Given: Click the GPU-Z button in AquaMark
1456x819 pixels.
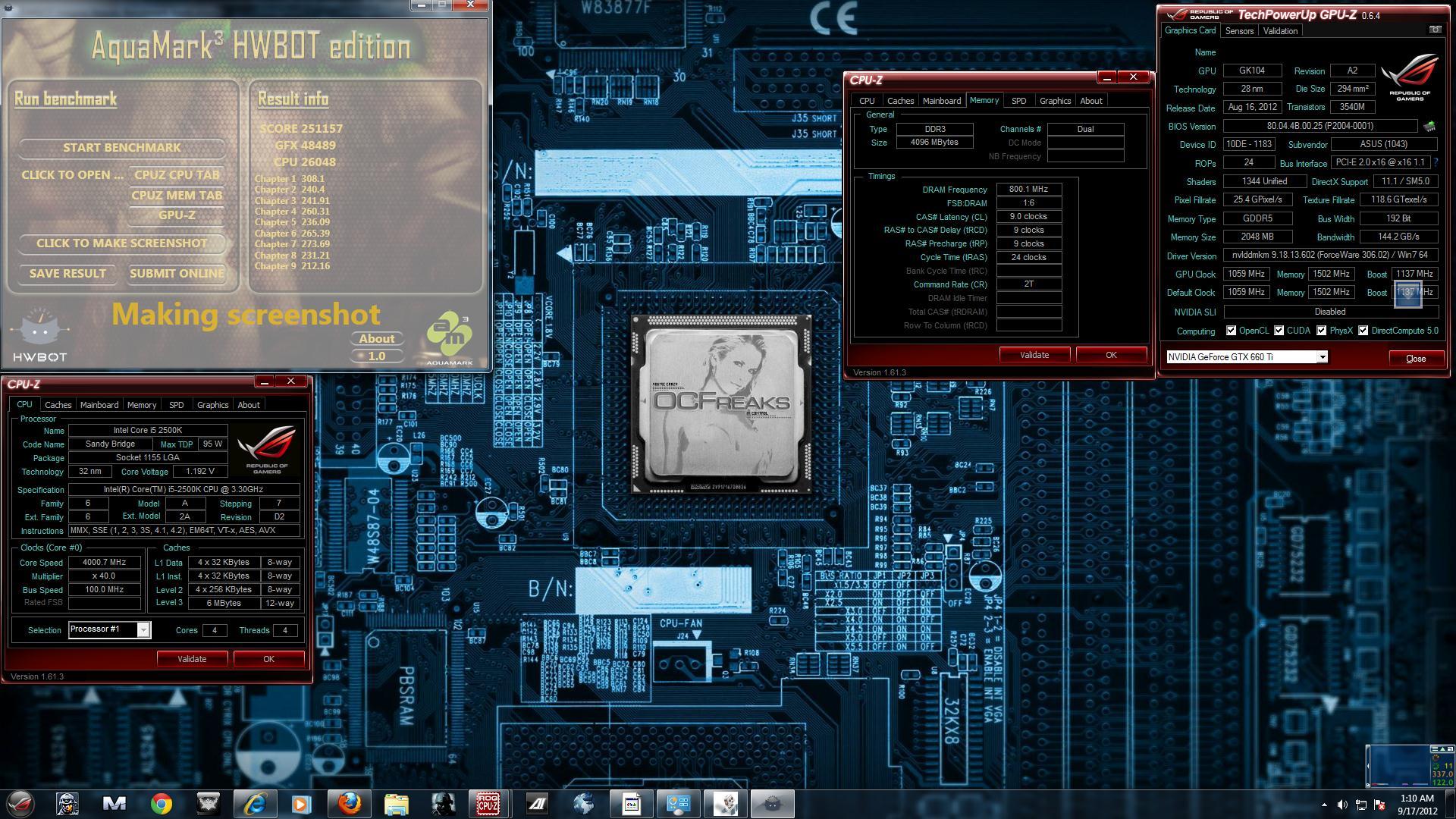Looking at the screenshot, I should tap(177, 215).
